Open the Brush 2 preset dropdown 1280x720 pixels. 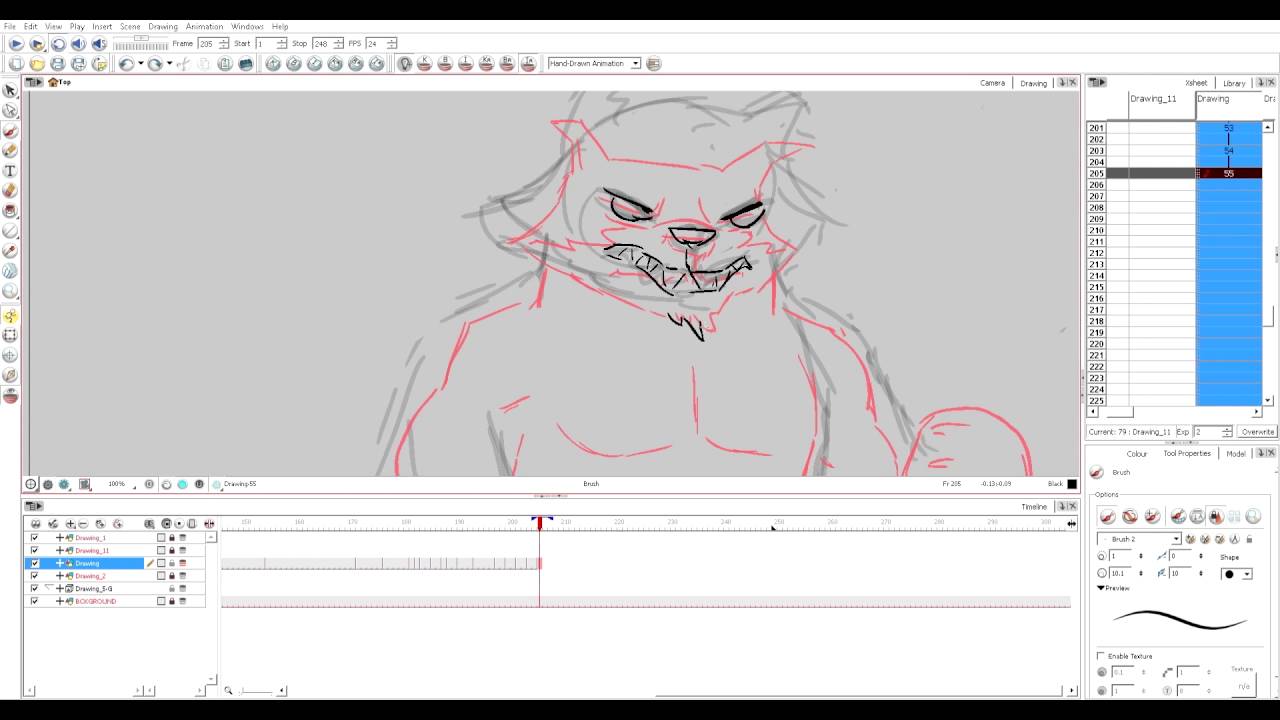click(x=1141, y=539)
